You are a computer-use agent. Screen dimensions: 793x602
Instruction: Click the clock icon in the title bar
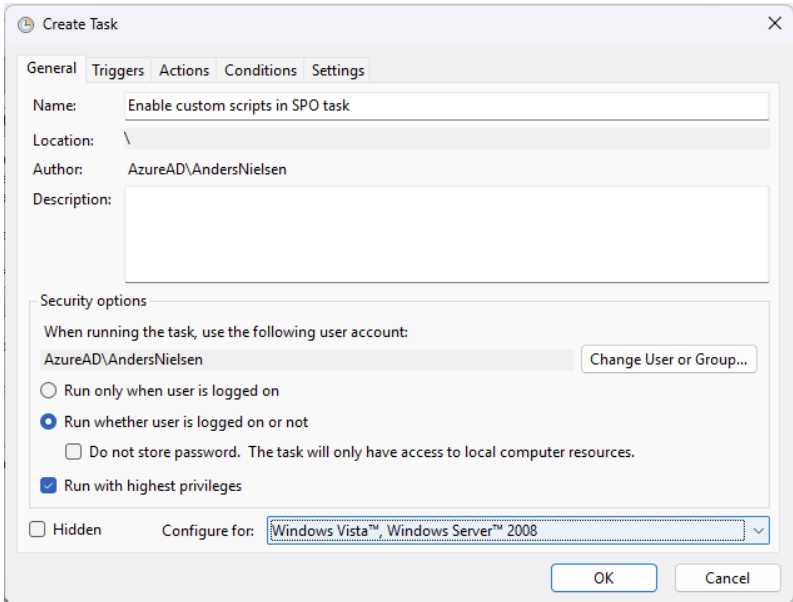coord(26,24)
